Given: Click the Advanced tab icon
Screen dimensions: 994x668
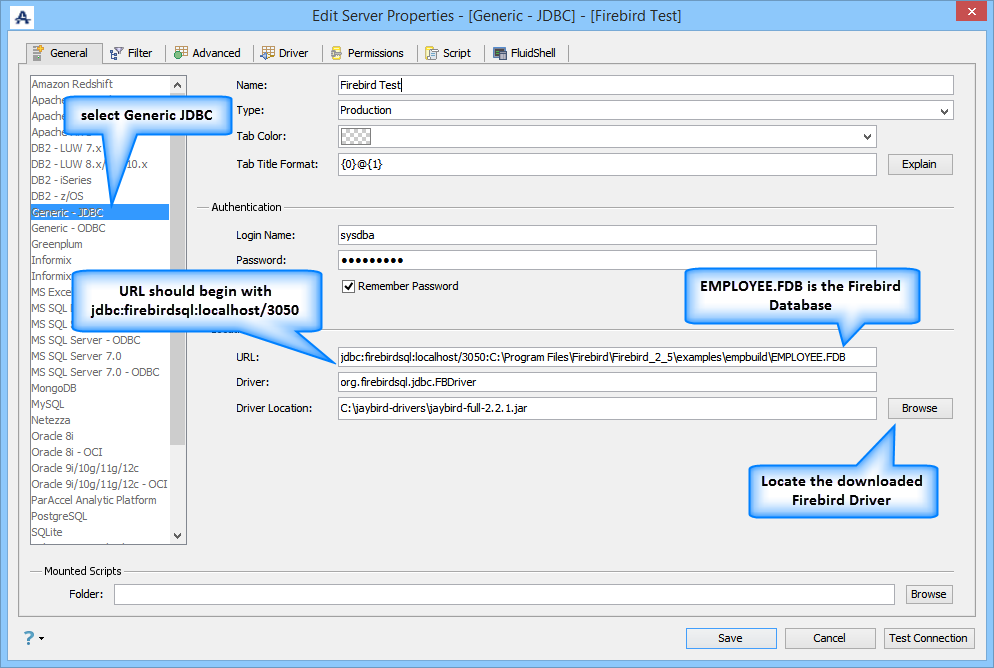Looking at the screenshot, I should [x=181, y=53].
